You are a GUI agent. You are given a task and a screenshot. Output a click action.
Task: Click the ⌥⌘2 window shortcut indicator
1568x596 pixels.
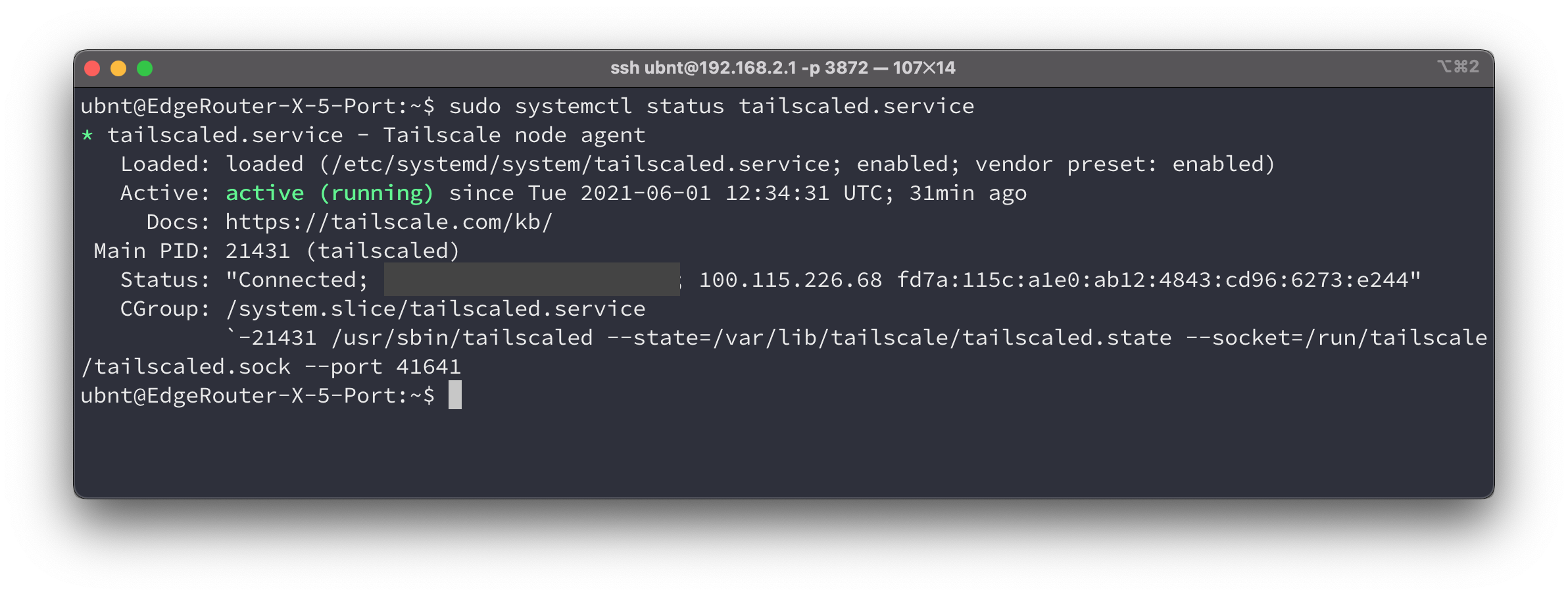pos(1458,67)
